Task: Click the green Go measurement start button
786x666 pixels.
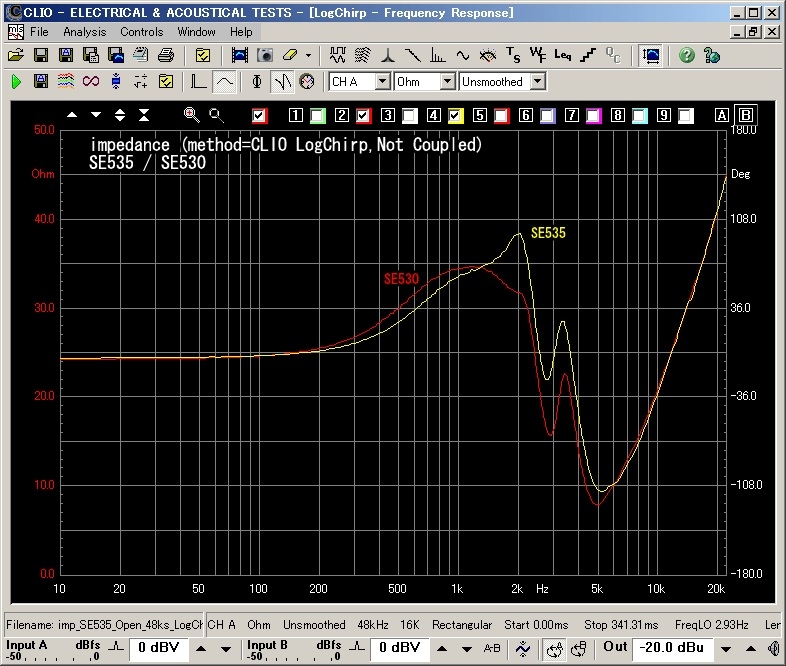Action: click(16, 81)
